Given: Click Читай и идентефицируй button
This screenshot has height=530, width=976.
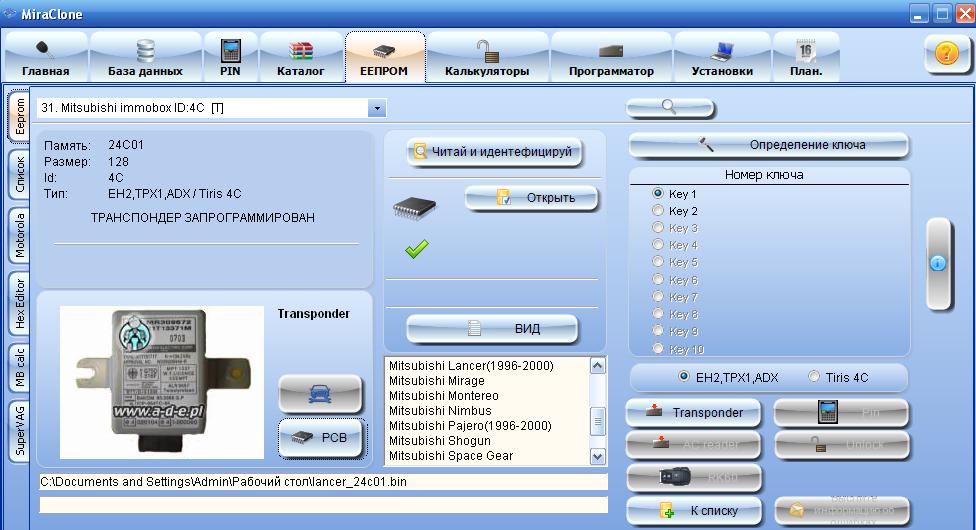Looking at the screenshot, I should point(494,151).
